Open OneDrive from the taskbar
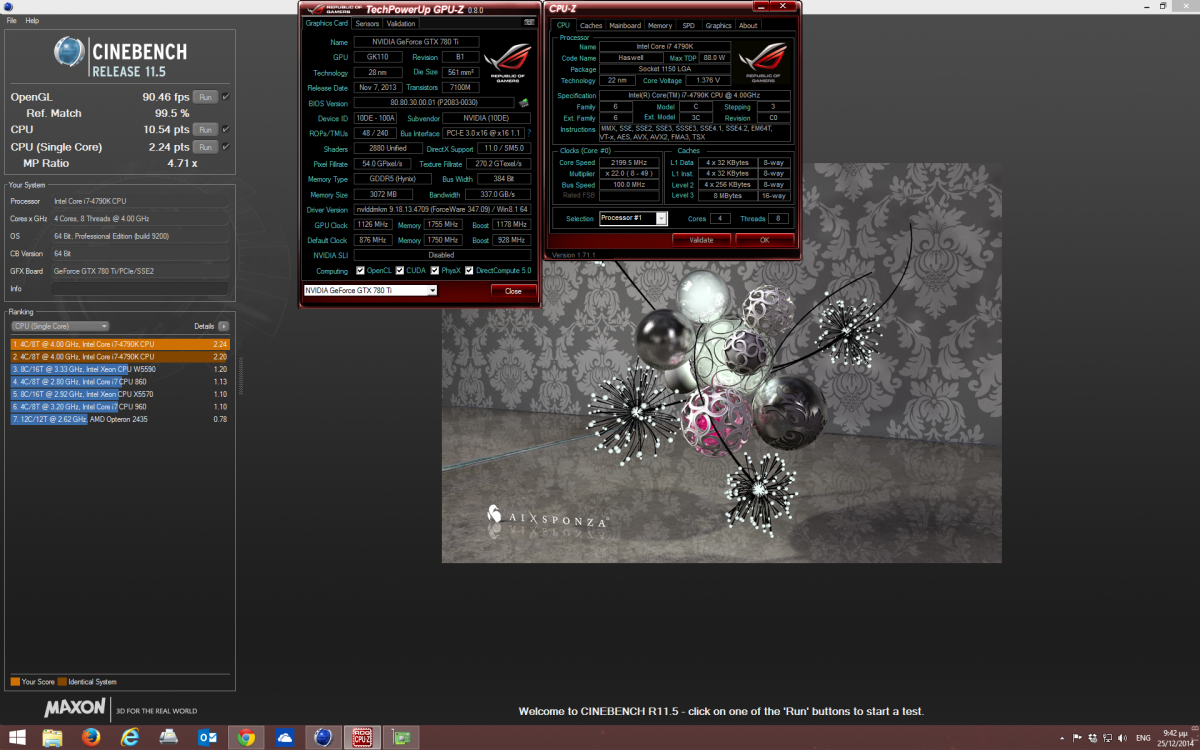This screenshot has height=750, width=1200. point(284,738)
